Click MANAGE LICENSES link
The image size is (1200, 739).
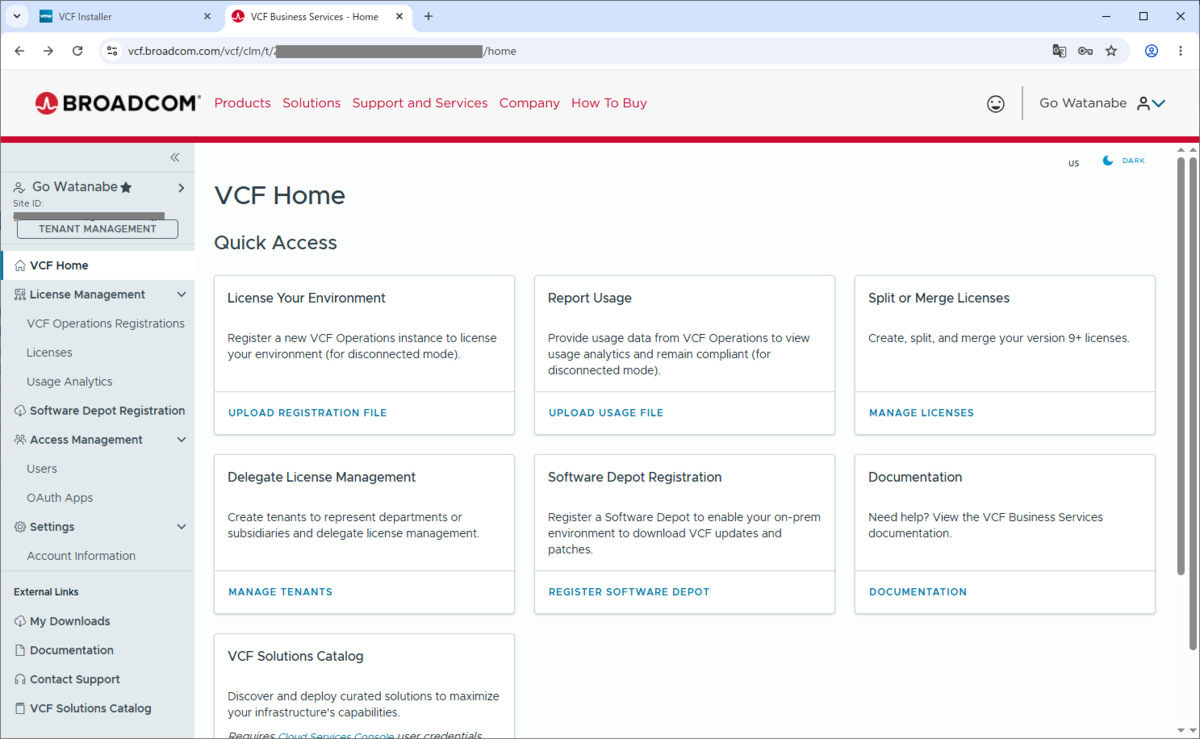pyautogui.click(x=921, y=413)
